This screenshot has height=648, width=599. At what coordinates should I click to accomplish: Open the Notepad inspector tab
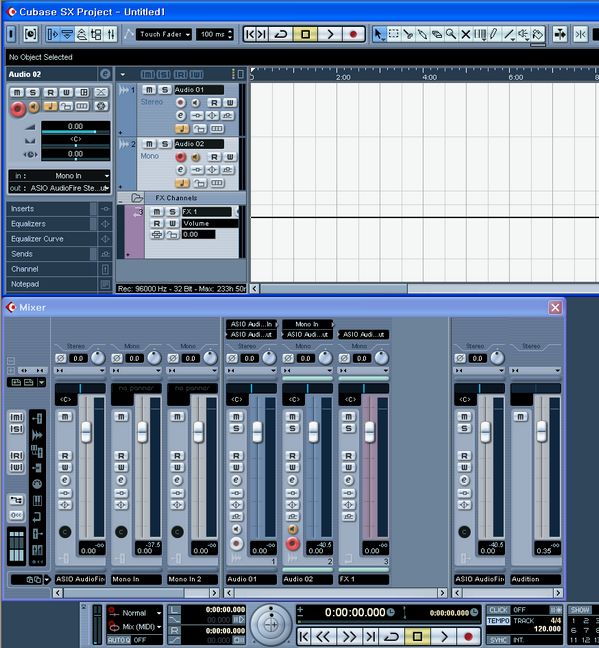[52, 284]
